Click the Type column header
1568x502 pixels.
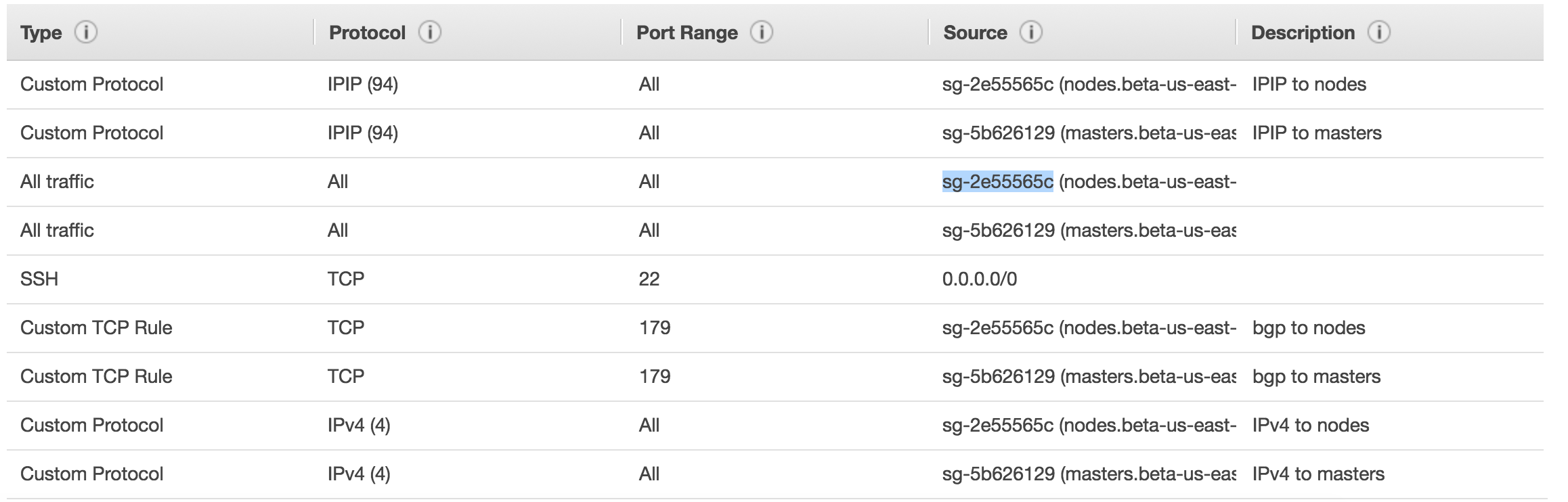coord(41,32)
